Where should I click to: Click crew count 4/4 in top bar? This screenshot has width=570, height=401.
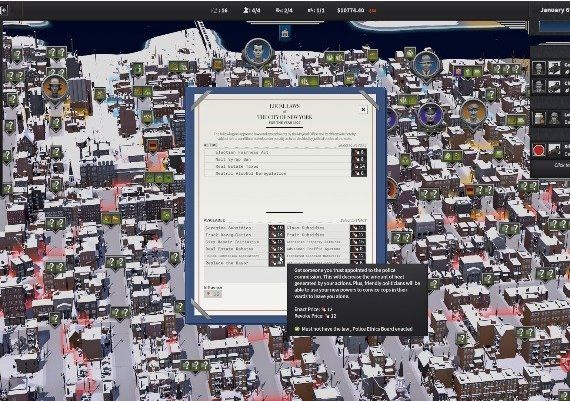pyautogui.click(x=252, y=10)
